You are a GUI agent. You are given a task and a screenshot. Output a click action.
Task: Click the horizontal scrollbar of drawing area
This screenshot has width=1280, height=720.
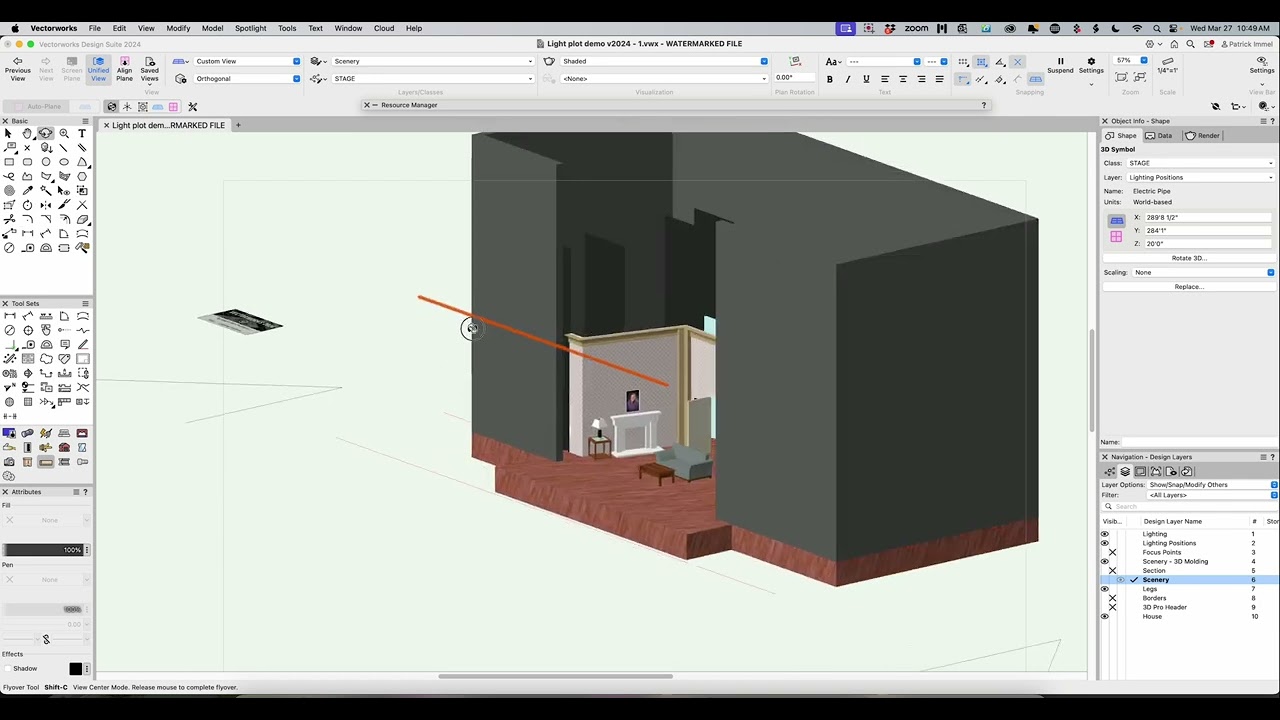click(555, 676)
